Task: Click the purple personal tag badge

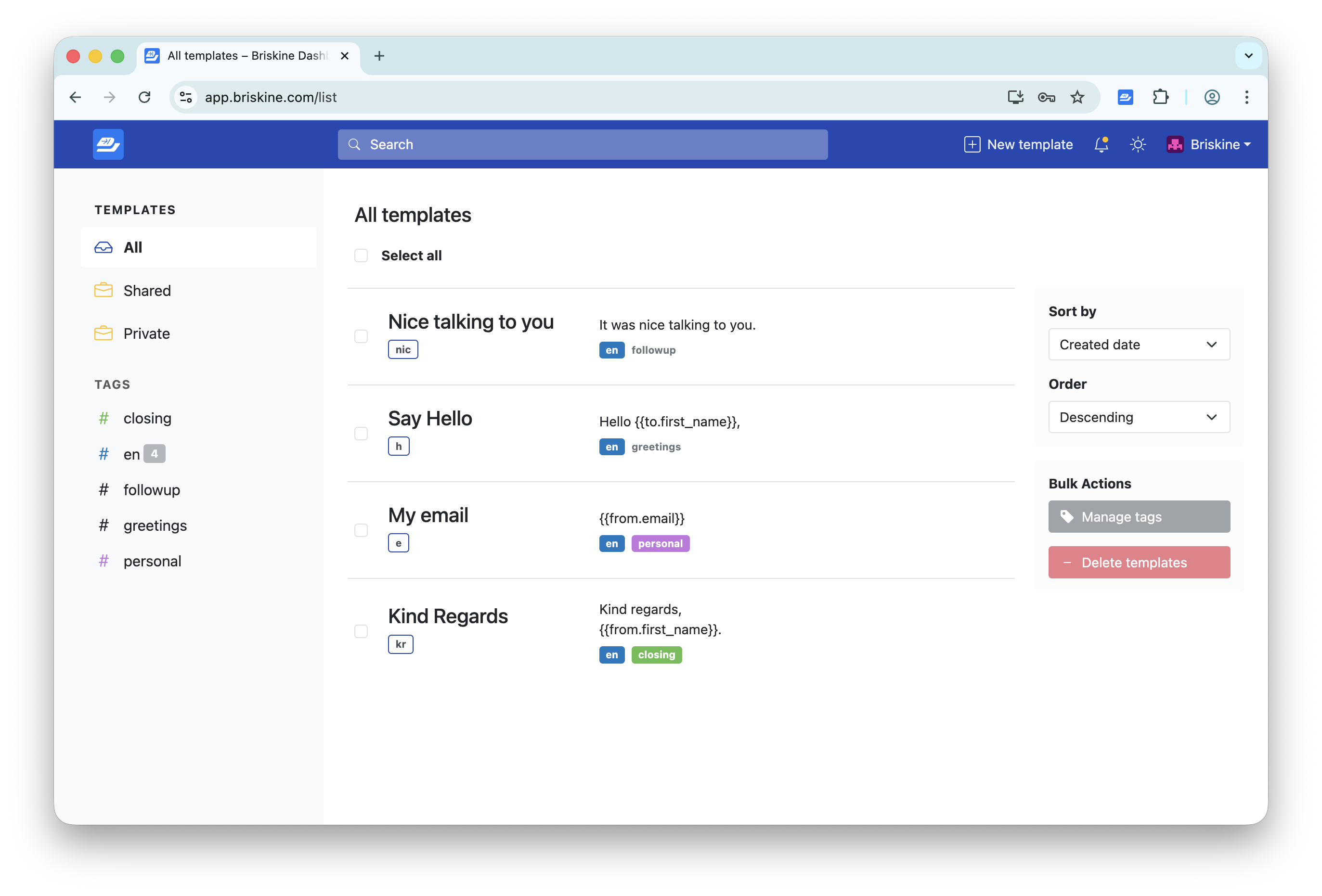Action: (x=660, y=543)
